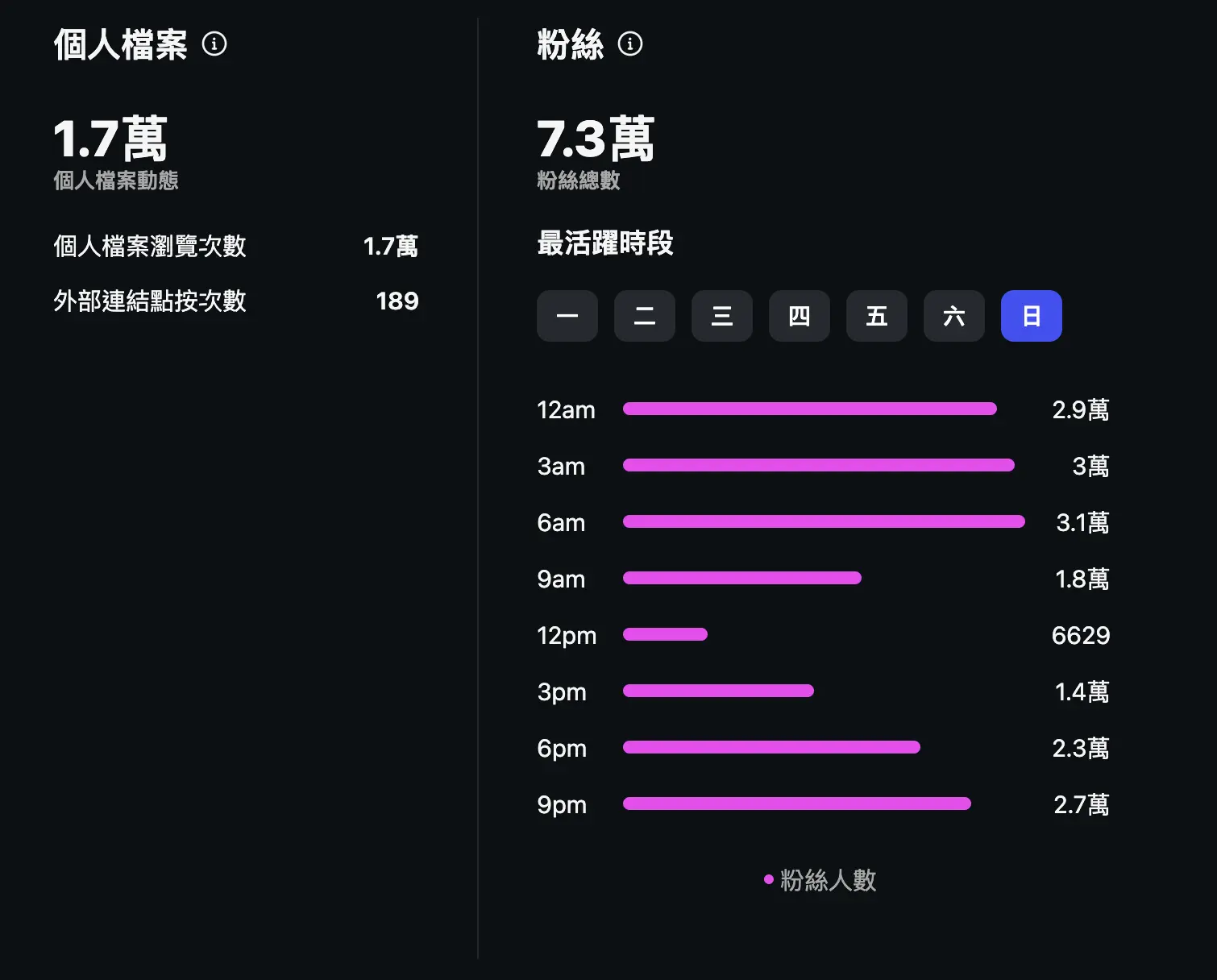Click the 12pm time label
Screen dimensions: 1217x980
[x=567, y=636]
